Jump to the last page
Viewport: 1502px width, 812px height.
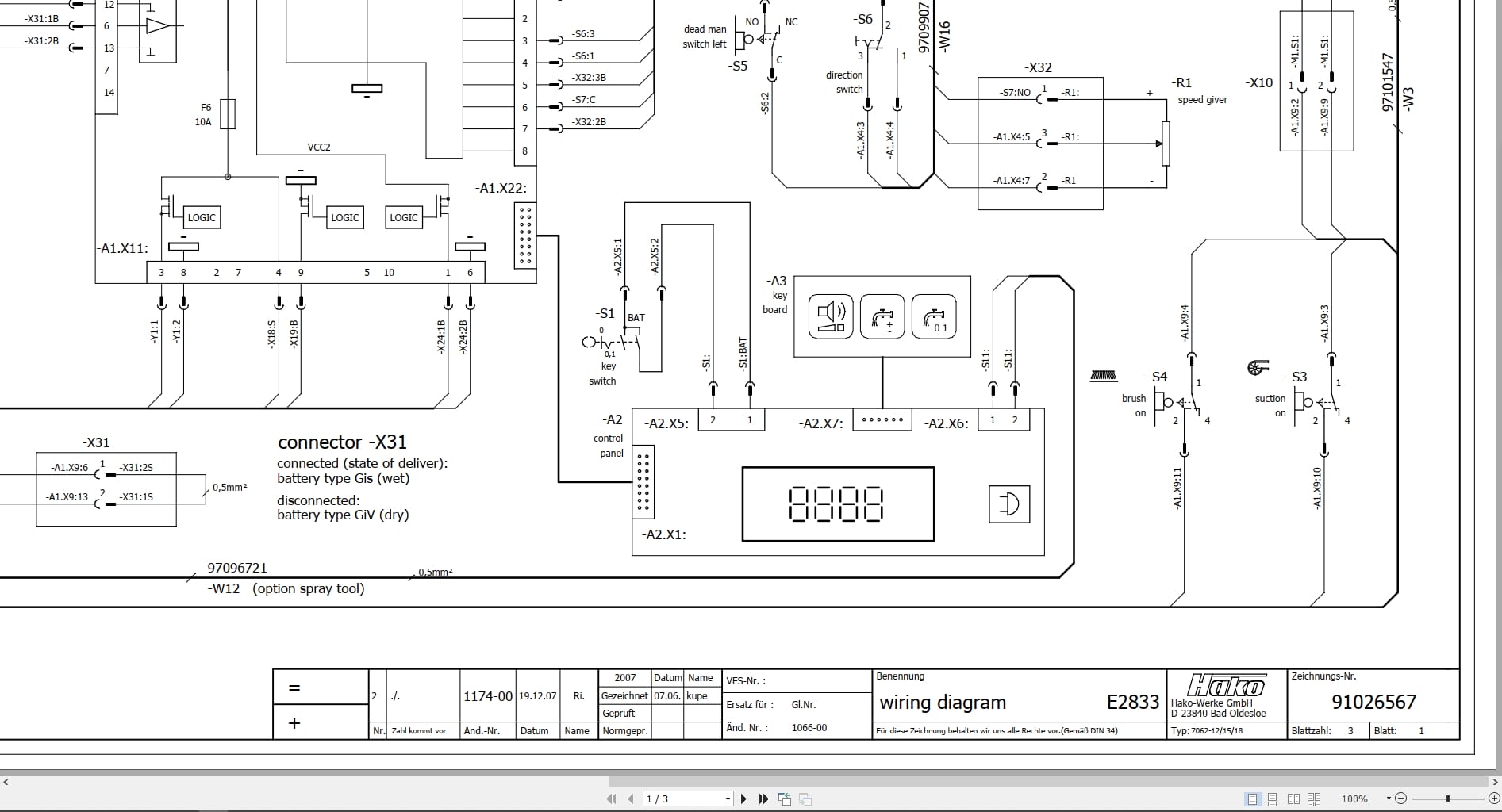(x=763, y=799)
